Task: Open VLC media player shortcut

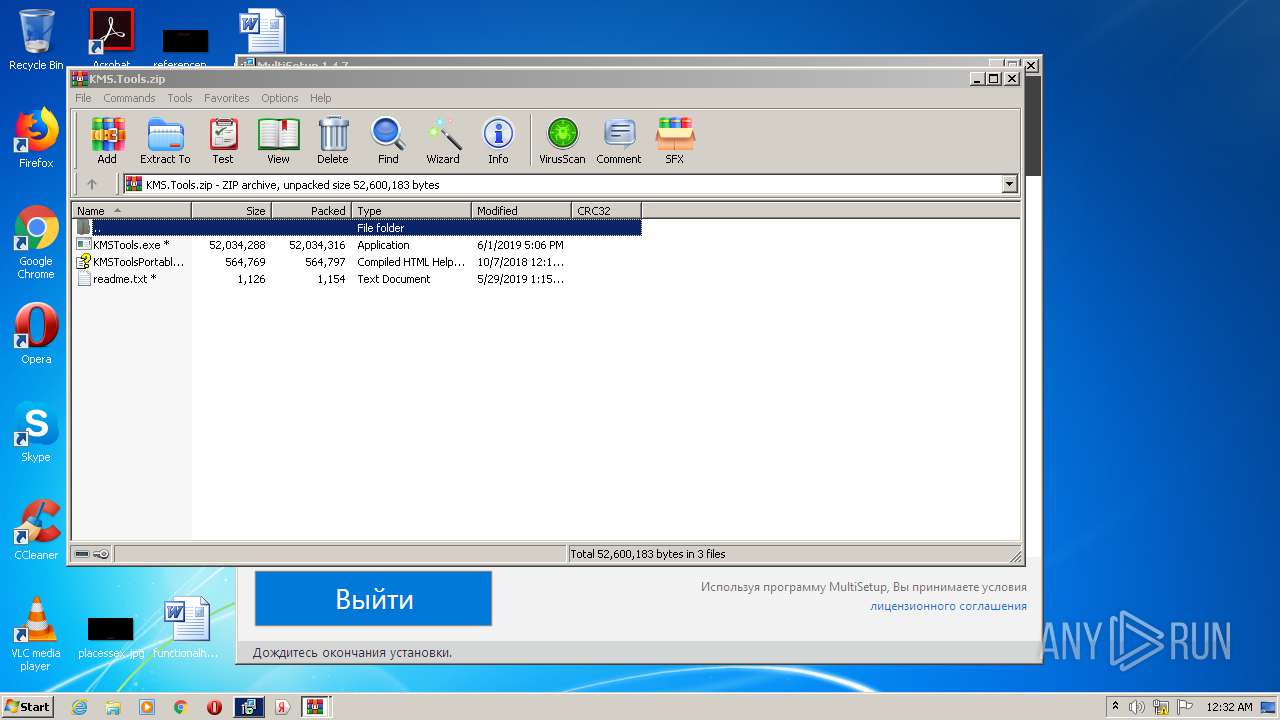Action: pyautogui.click(x=36, y=634)
